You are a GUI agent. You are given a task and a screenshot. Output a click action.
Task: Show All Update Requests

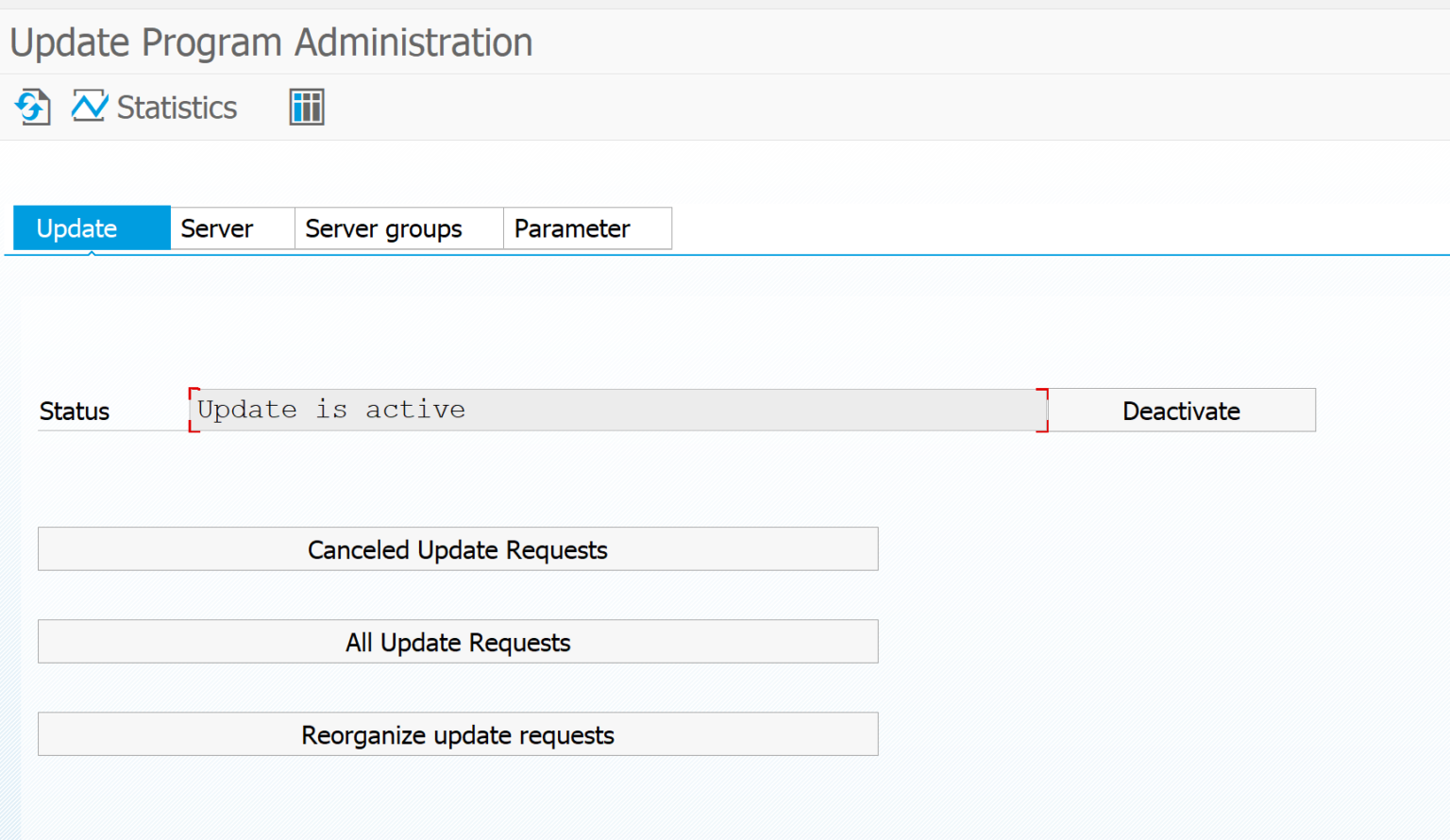click(457, 641)
